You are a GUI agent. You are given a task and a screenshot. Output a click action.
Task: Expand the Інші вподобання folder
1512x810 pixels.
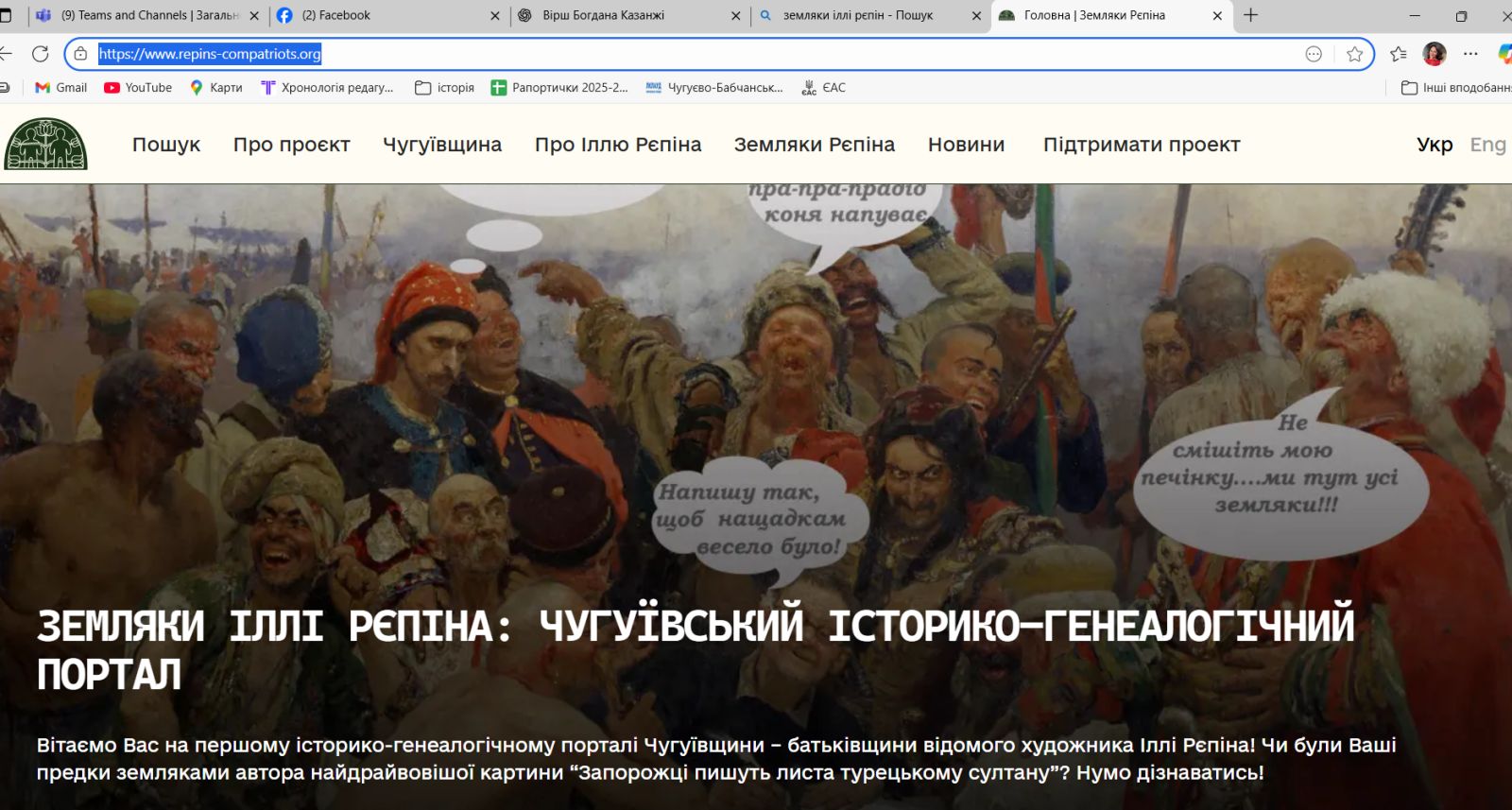coord(1455,88)
